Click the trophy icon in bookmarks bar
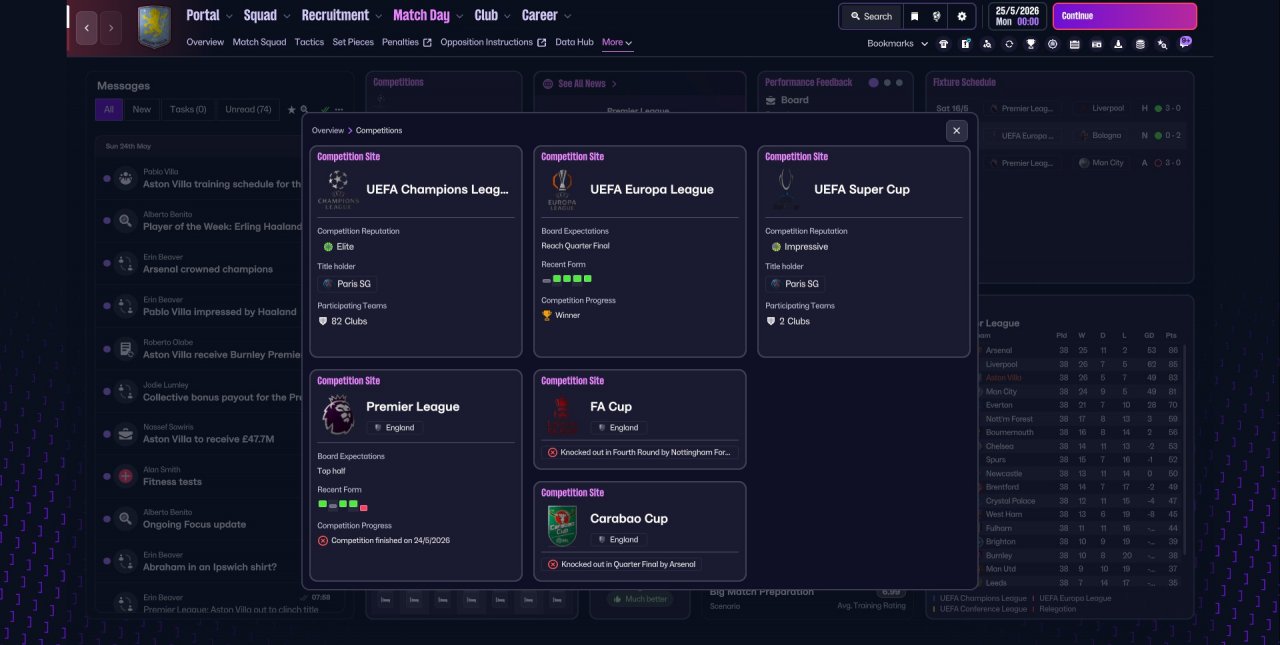The height and width of the screenshot is (645, 1280). pyautogui.click(x=1031, y=44)
